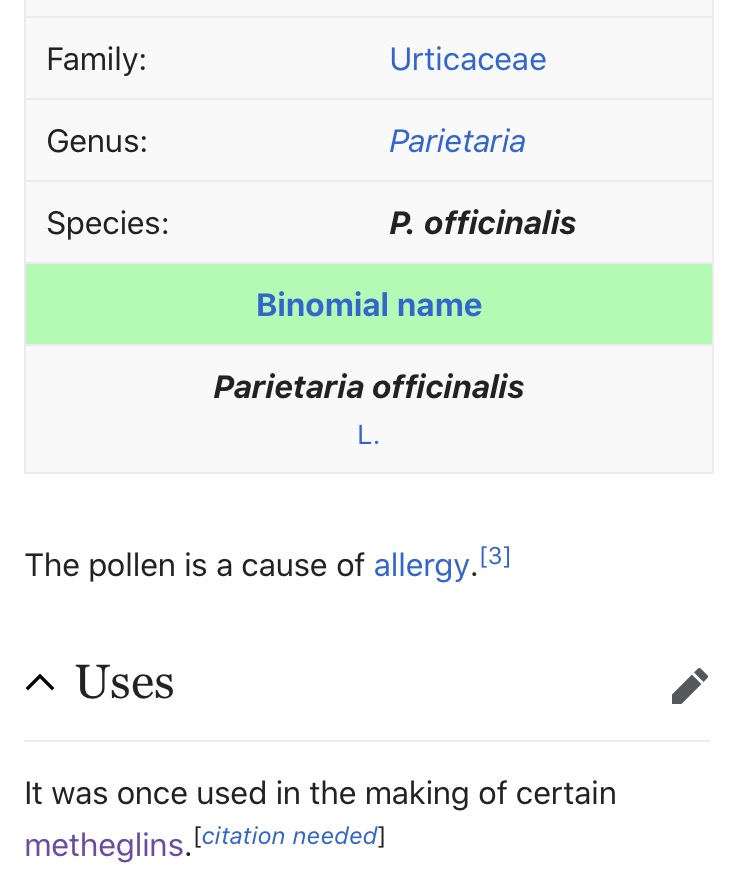
Task: Tap the Uses section heading
Action: pyautogui.click(x=125, y=683)
